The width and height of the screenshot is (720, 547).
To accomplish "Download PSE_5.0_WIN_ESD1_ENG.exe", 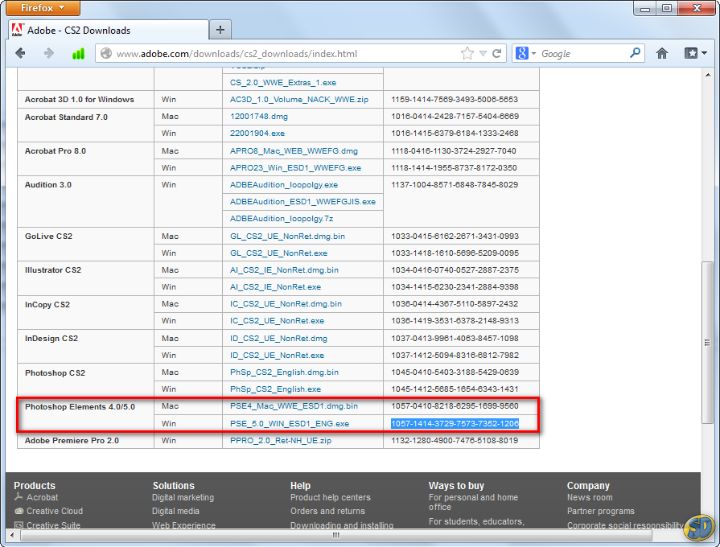I will [x=289, y=423].
